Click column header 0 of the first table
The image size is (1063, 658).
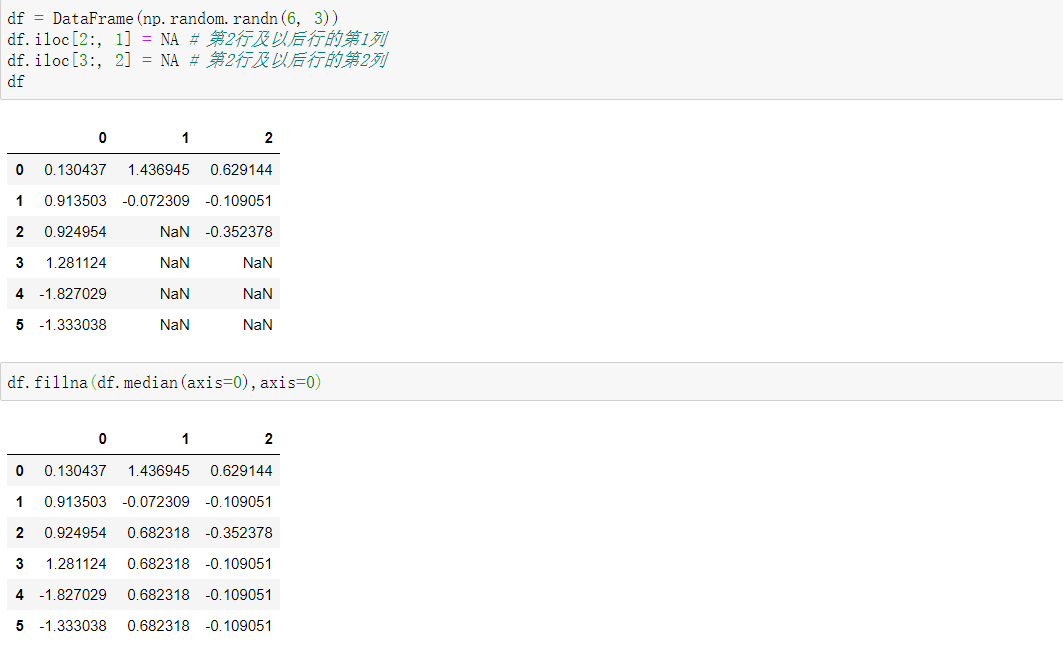[x=102, y=138]
